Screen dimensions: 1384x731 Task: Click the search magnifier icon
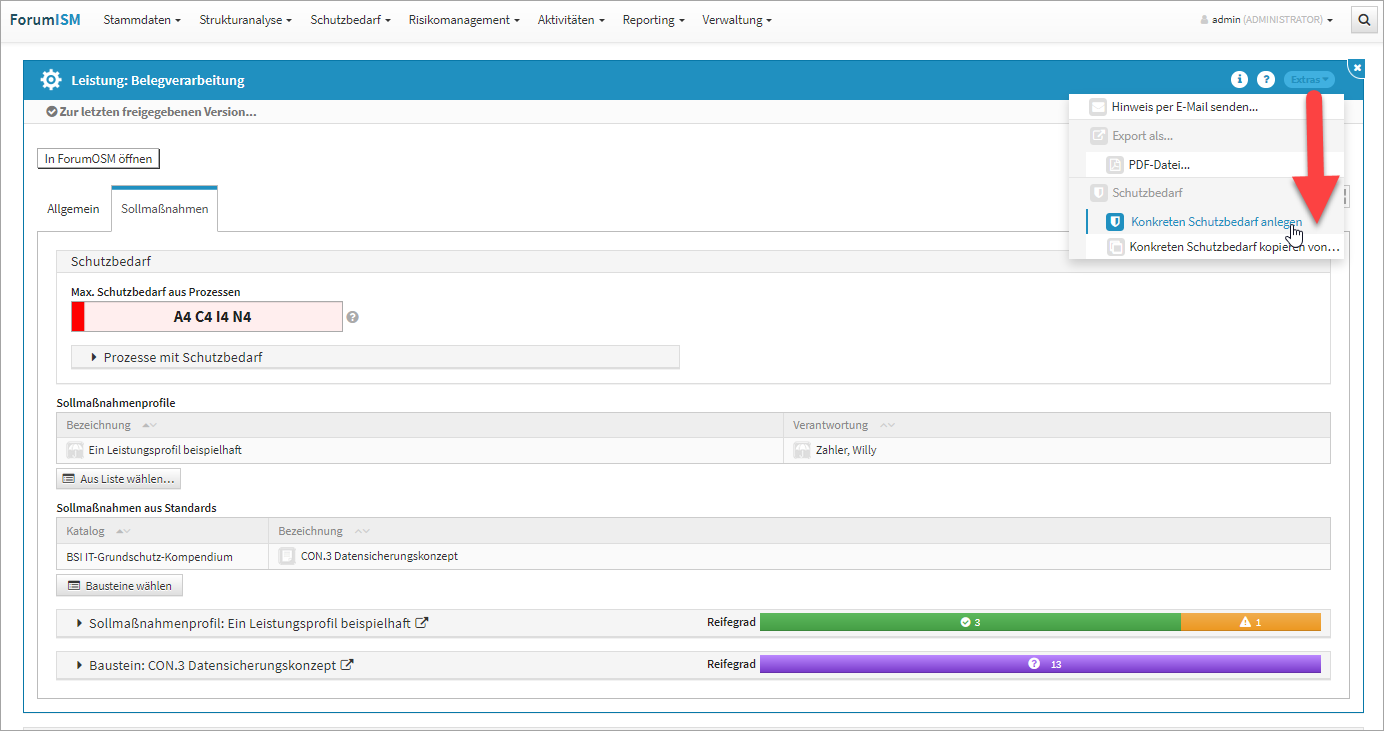tap(1364, 20)
